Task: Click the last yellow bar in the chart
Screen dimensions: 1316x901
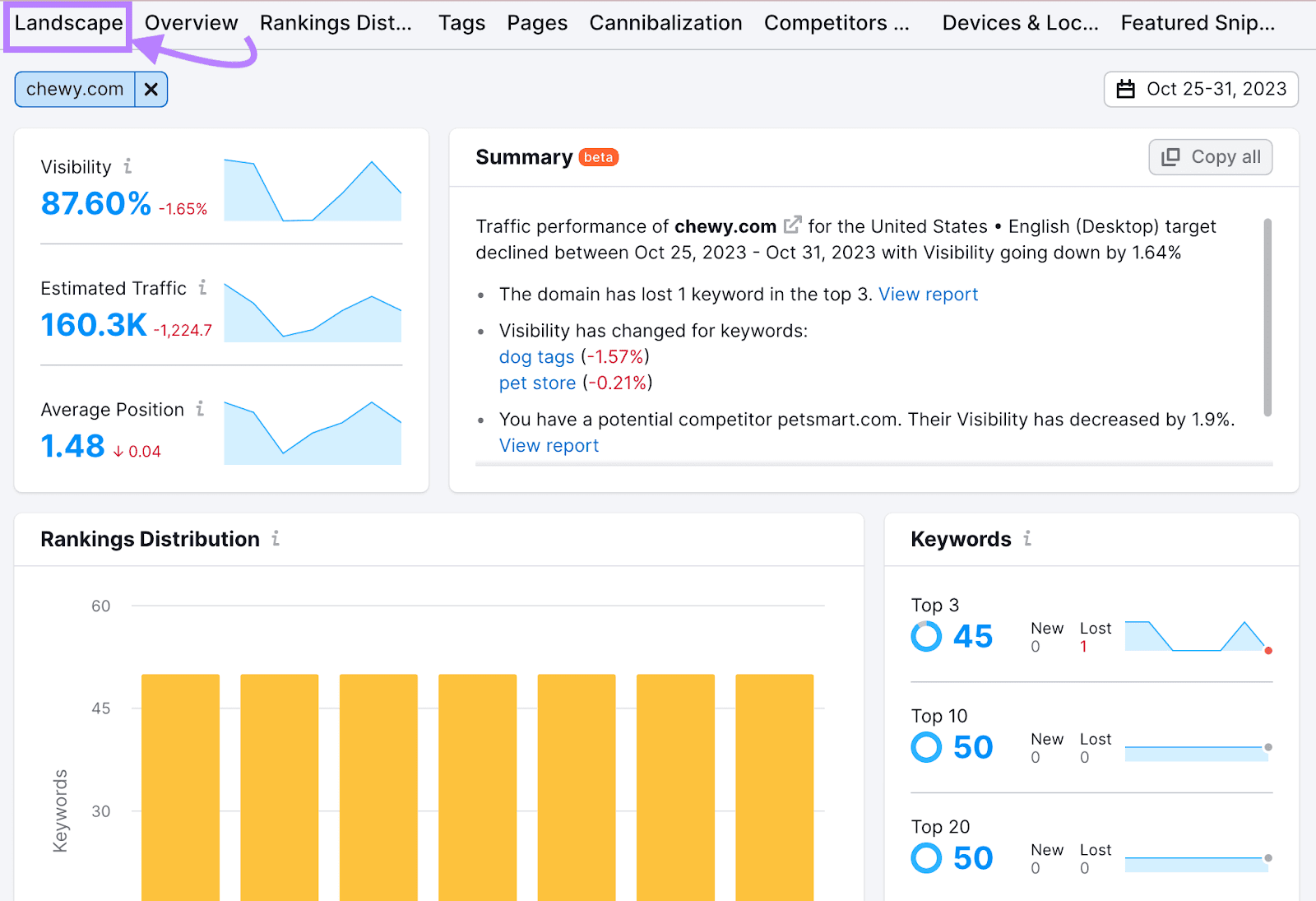Action: coord(774,787)
